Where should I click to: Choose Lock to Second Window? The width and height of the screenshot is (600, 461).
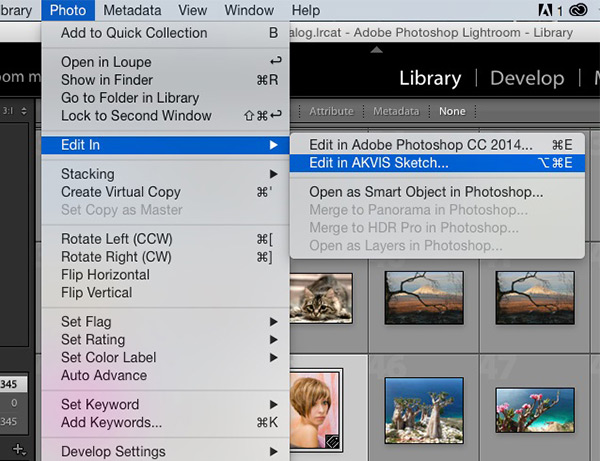(x=165, y=116)
